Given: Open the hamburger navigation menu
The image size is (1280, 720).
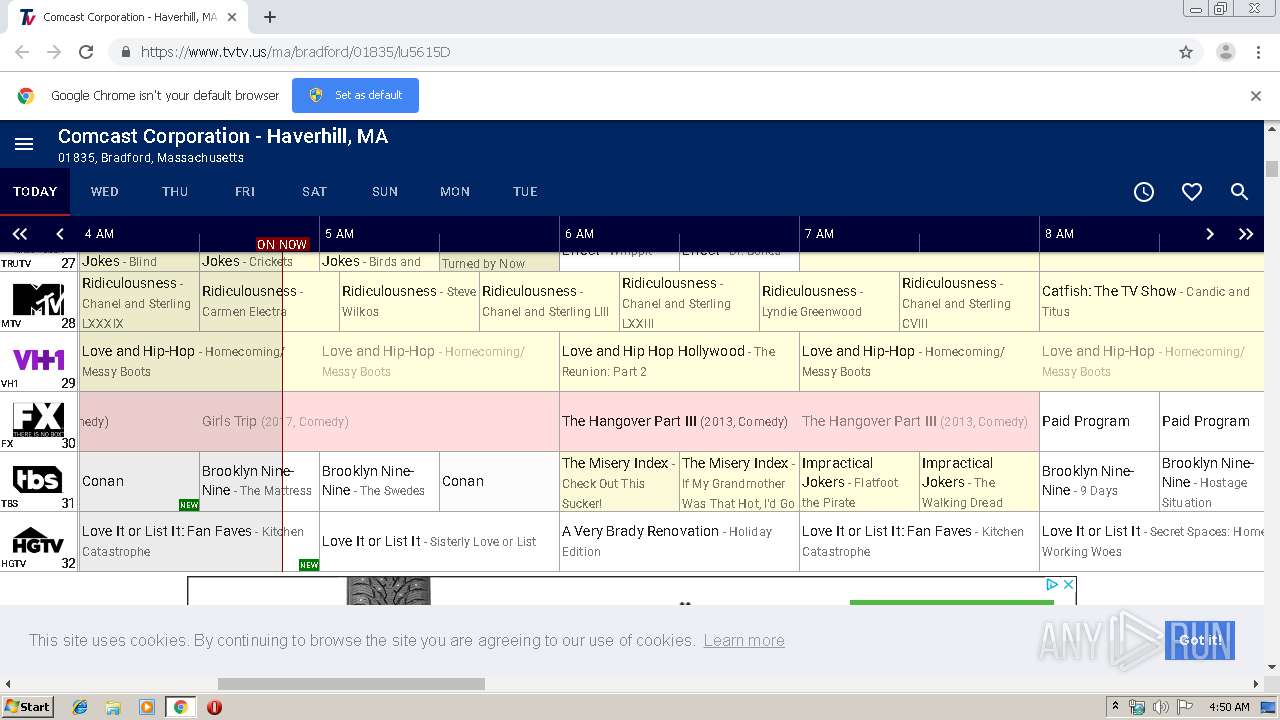Looking at the screenshot, I should click(24, 145).
